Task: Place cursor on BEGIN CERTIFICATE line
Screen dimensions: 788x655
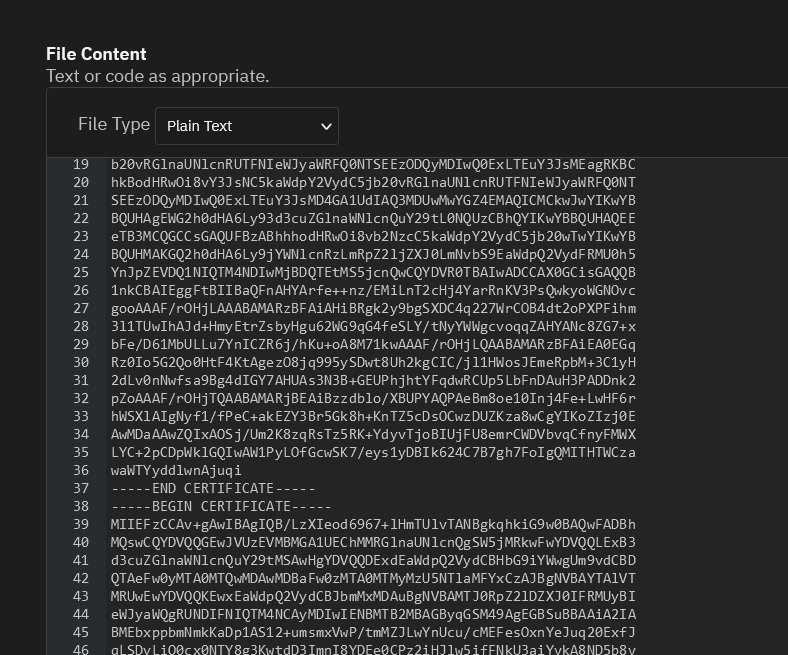Action: (221, 506)
